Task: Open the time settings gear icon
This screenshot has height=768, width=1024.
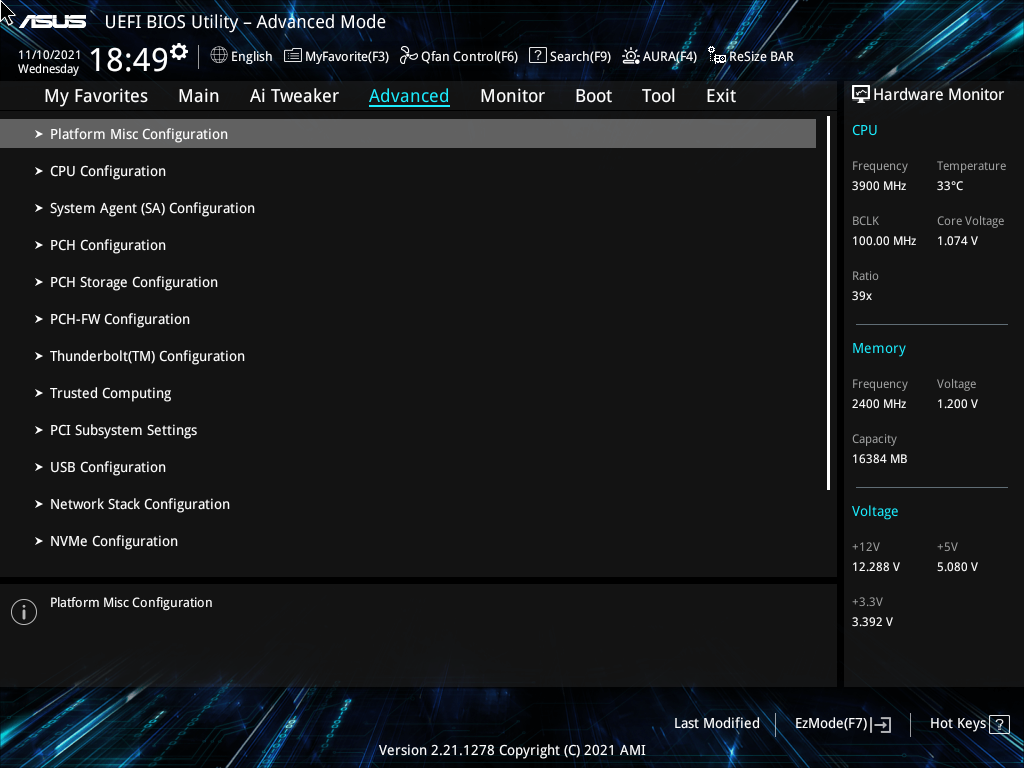Action: 179,52
